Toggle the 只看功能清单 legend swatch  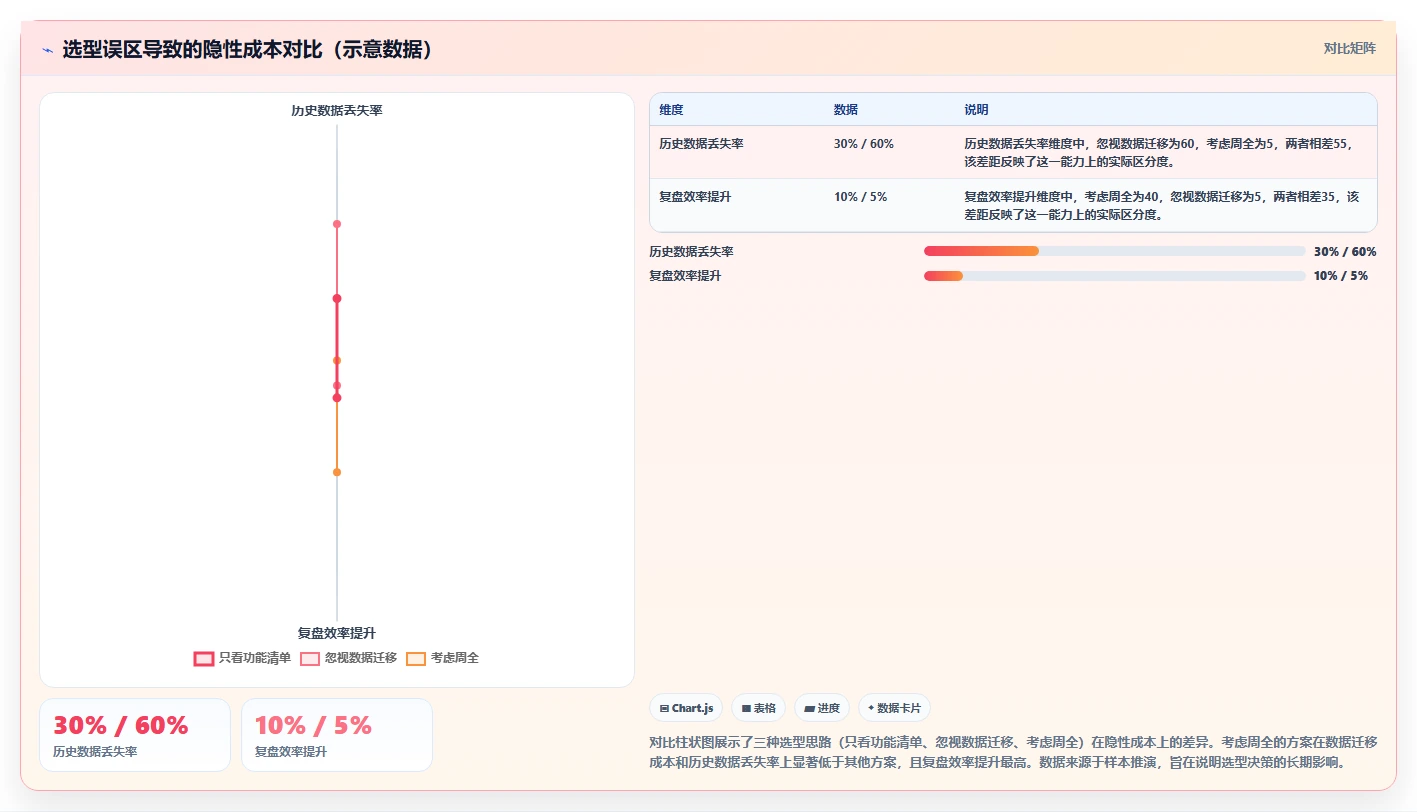point(204,658)
